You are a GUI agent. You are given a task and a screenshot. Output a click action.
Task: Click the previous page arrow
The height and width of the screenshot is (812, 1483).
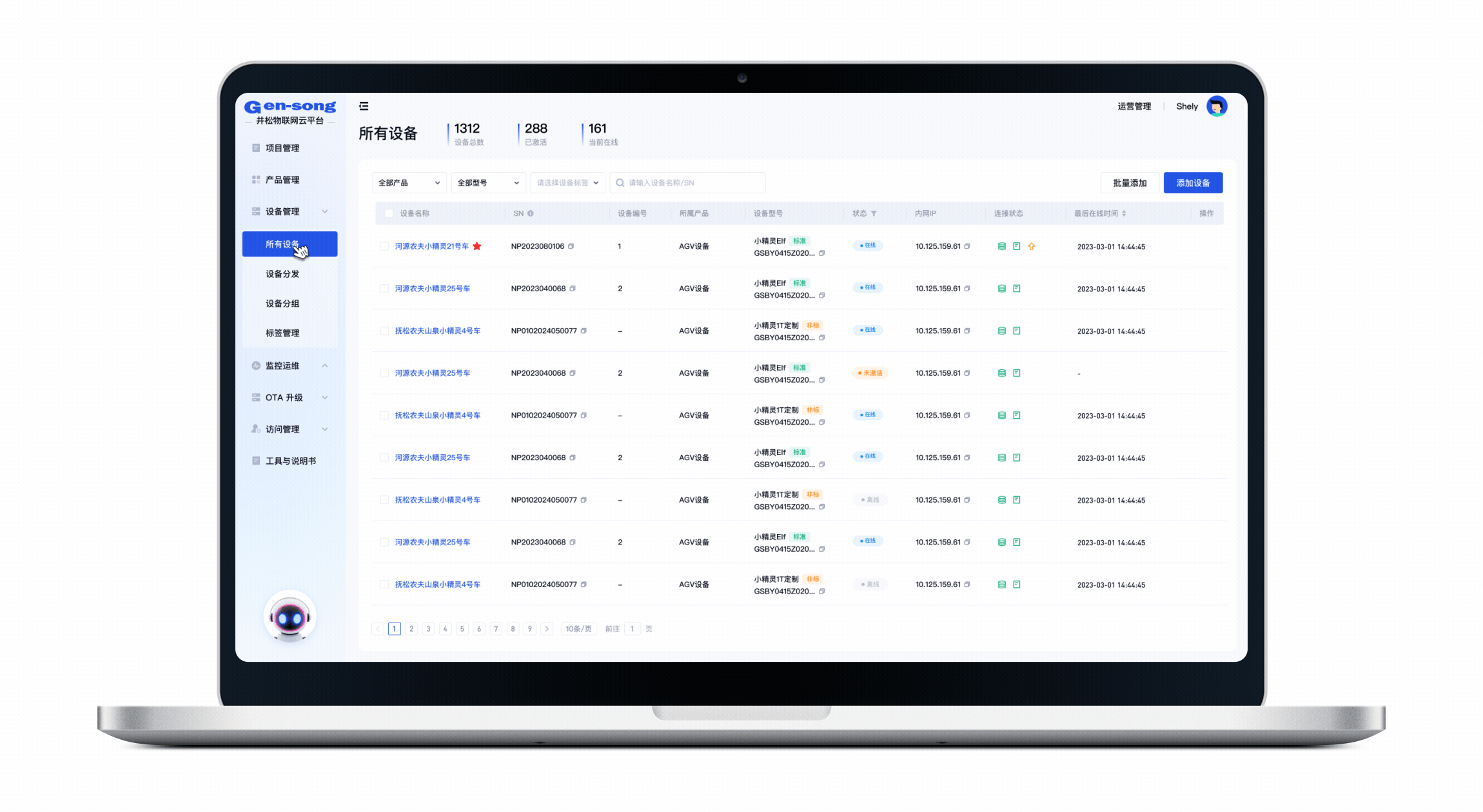pyautogui.click(x=378, y=629)
